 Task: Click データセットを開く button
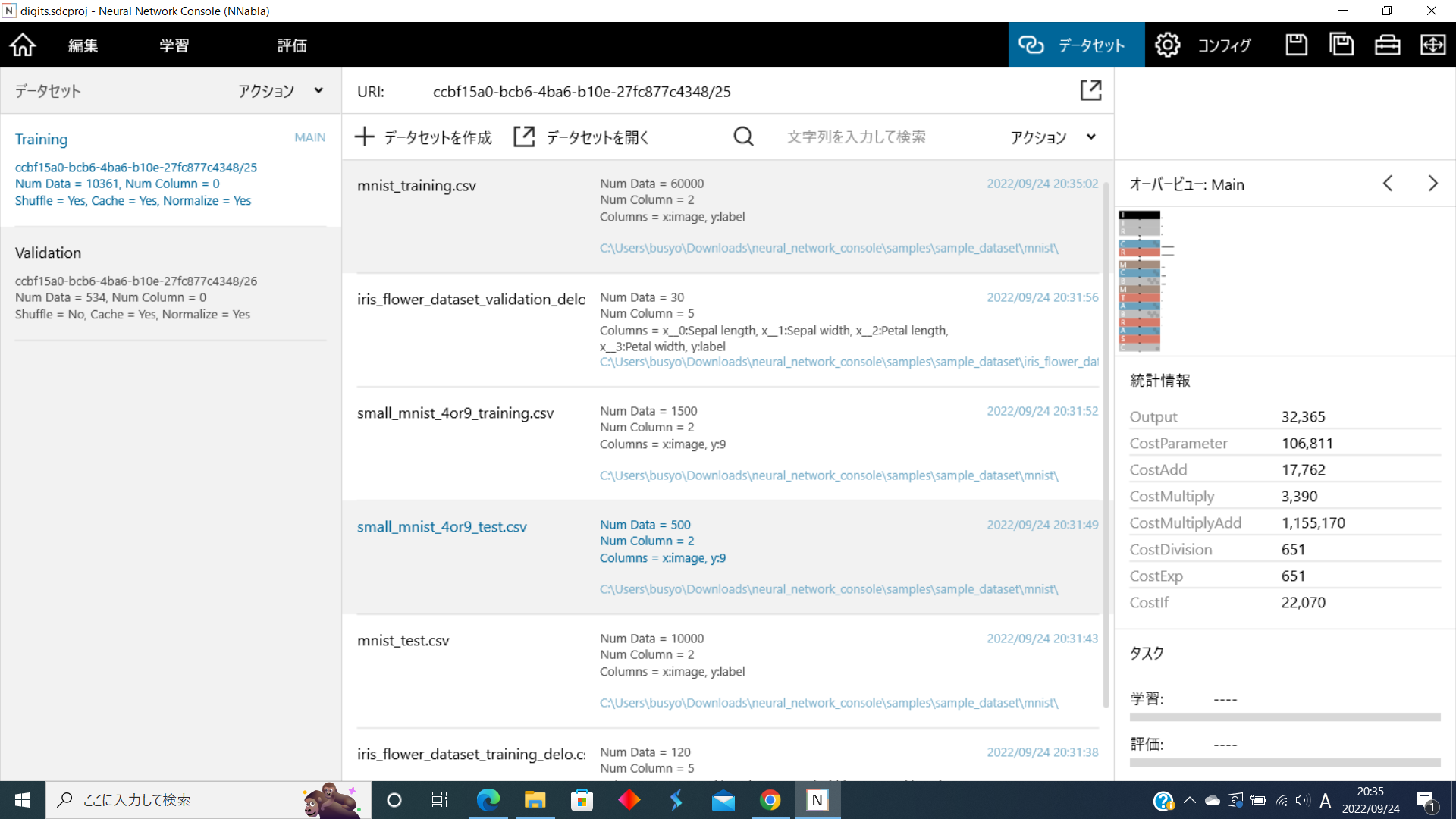tap(582, 137)
